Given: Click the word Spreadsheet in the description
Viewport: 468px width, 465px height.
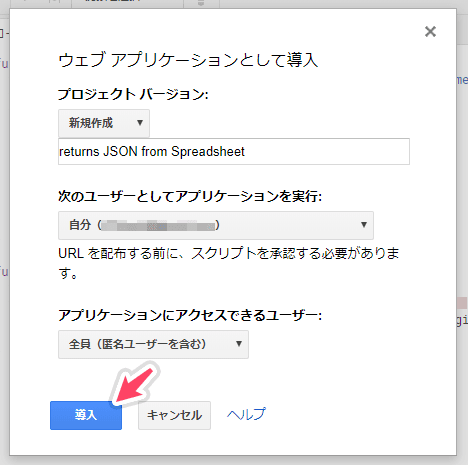Looking at the screenshot, I should (x=208, y=152).
